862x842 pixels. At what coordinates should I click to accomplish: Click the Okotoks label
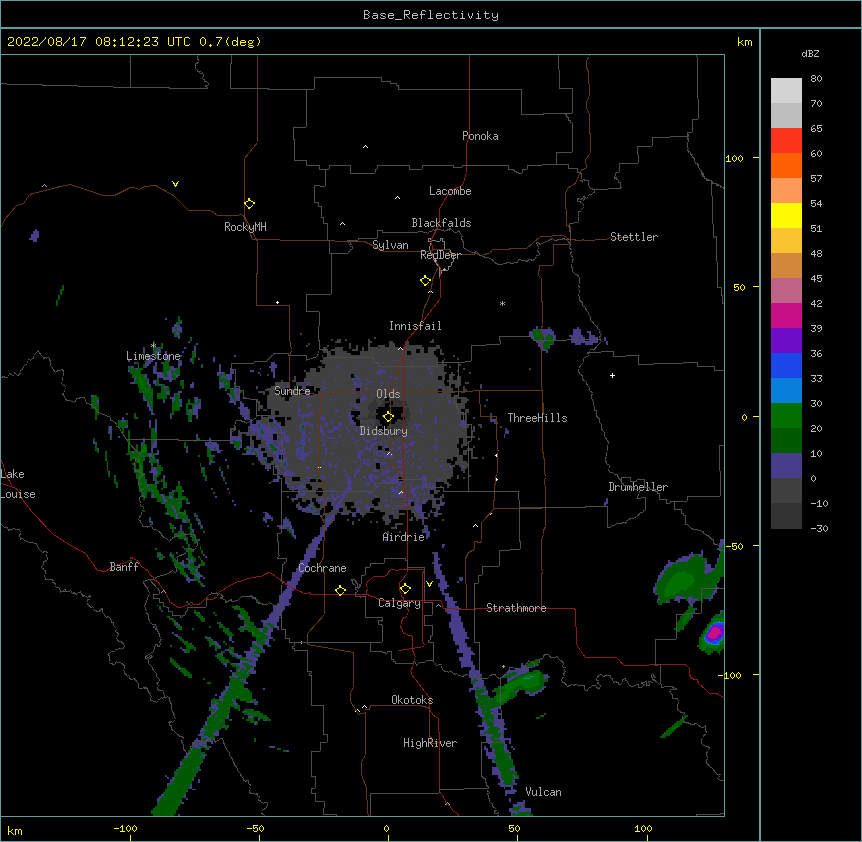[412, 700]
